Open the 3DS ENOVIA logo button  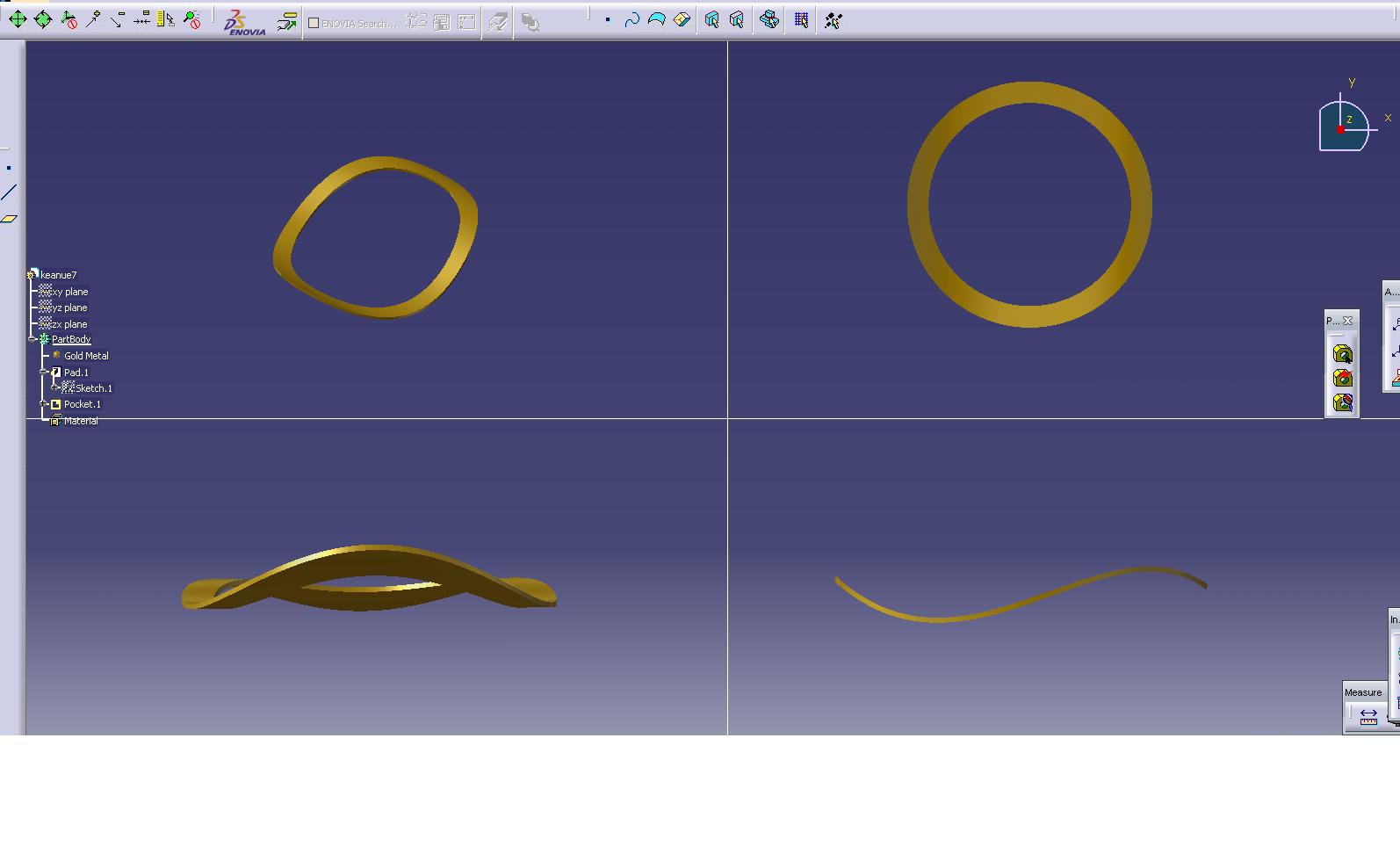pyautogui.click(x=244, y=22)
